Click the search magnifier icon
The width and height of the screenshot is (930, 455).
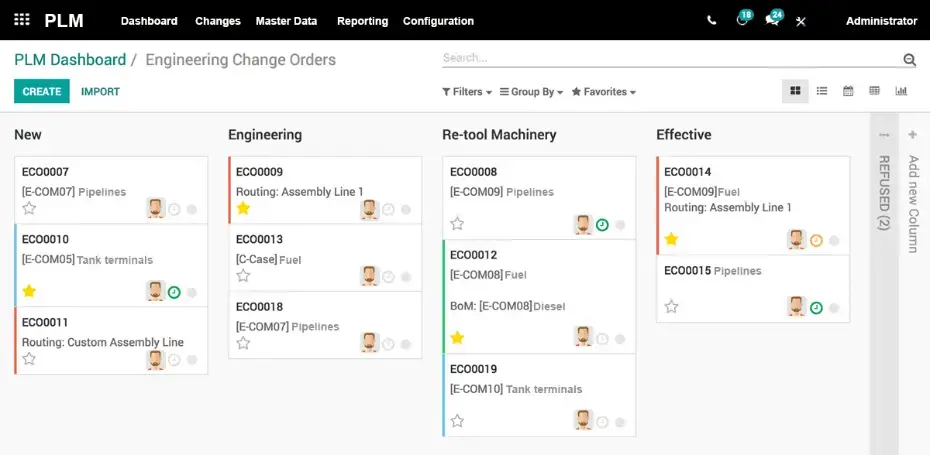pyautogui.click(x=909, y=60)
